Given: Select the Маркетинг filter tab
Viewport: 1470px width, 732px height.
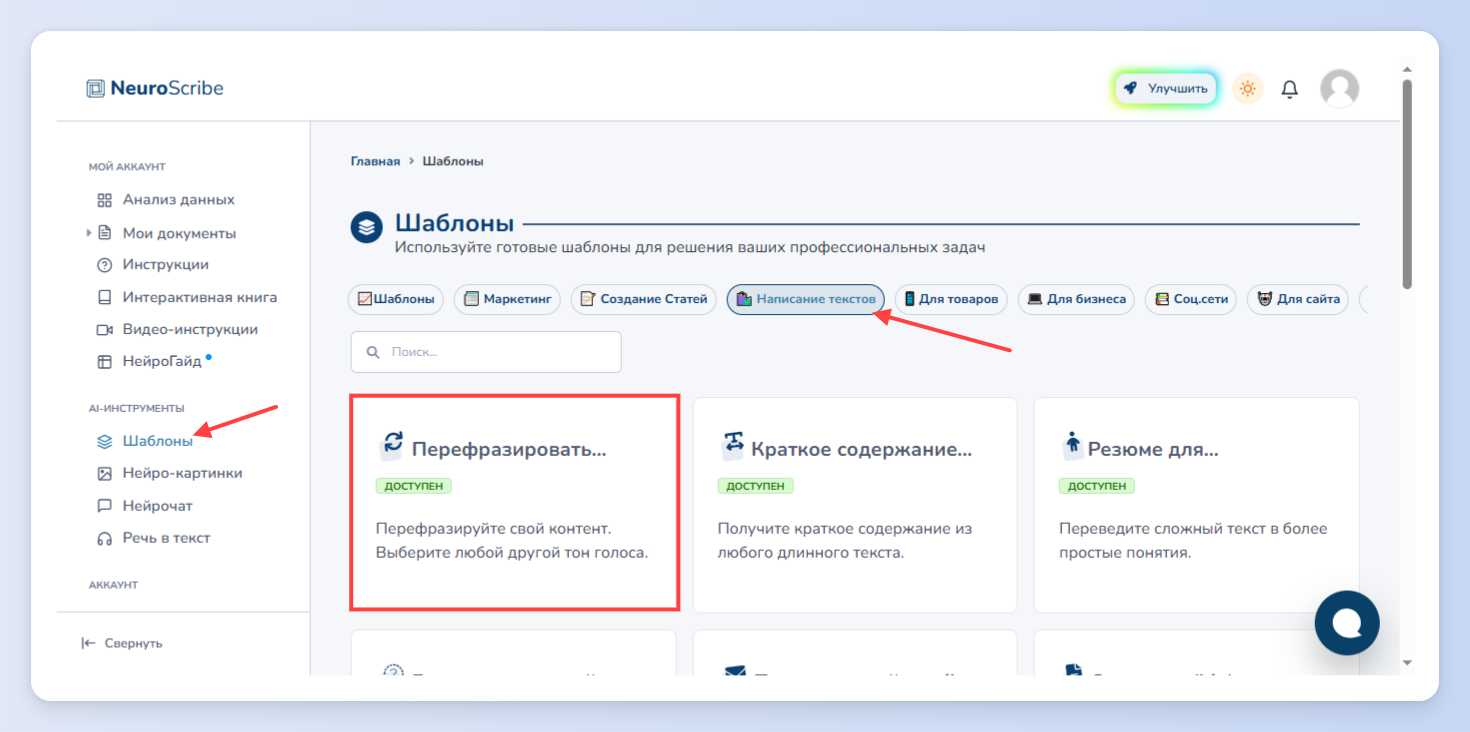Looking at the screenshot, I should pos(507,299).
